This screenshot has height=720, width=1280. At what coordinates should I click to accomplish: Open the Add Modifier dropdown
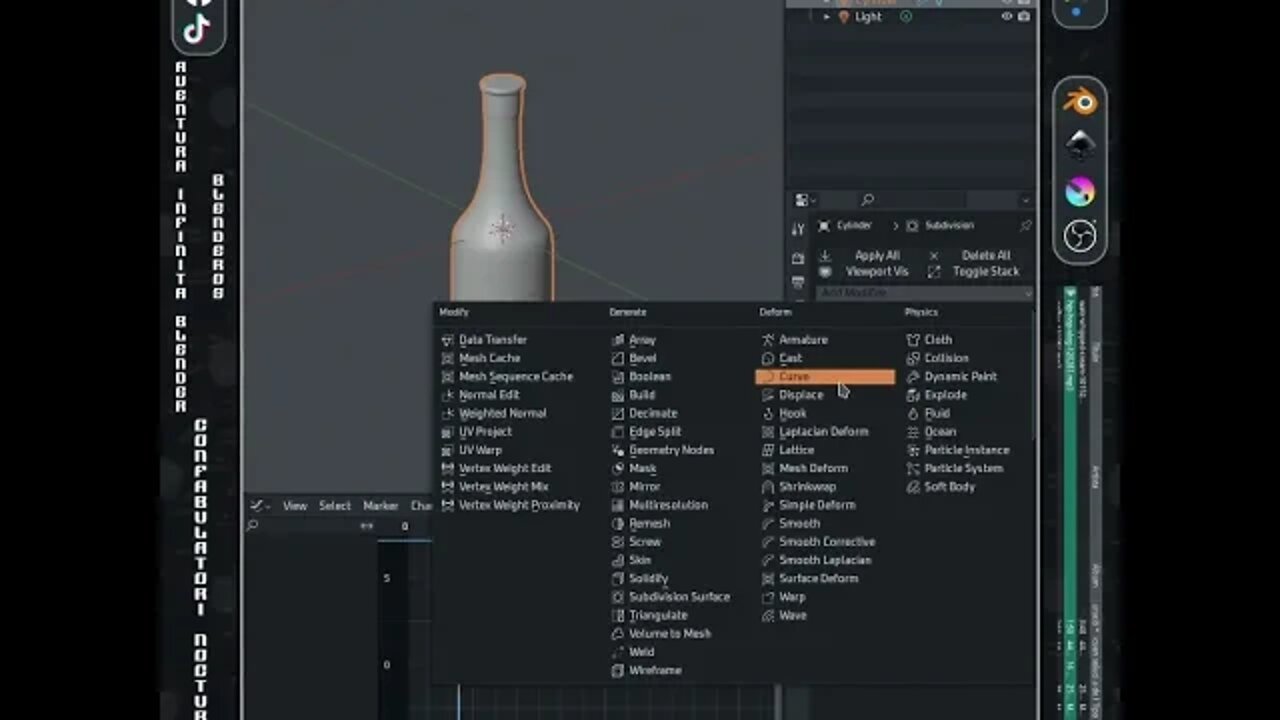point(925,293)
